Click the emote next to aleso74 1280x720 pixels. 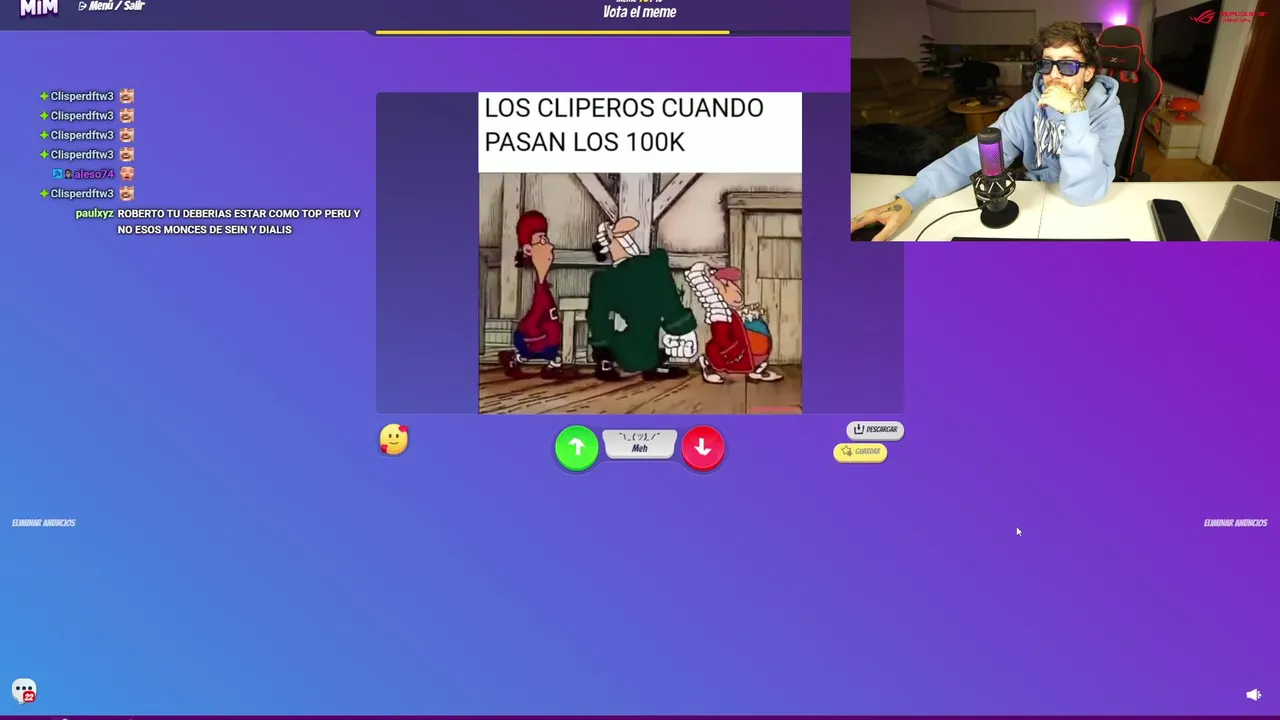(126, 174)
